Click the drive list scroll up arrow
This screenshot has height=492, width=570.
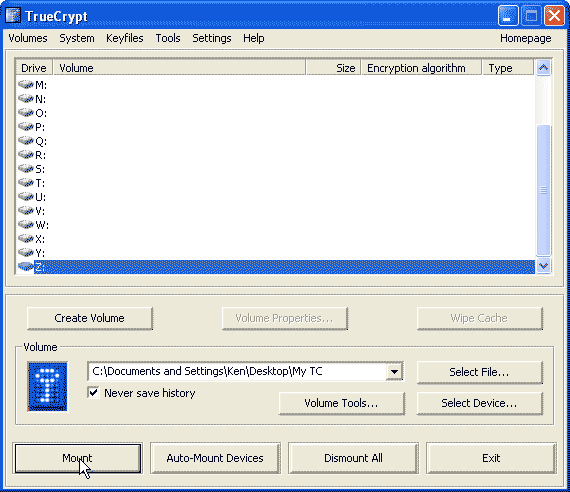pyautogui.click(x=543, y=68)
